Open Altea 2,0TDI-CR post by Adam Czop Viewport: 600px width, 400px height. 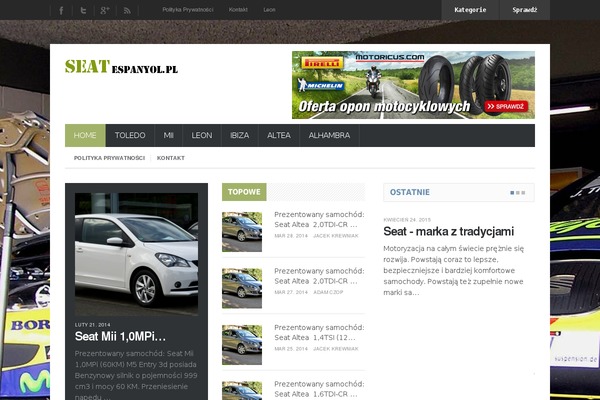[x=319, y=276]
